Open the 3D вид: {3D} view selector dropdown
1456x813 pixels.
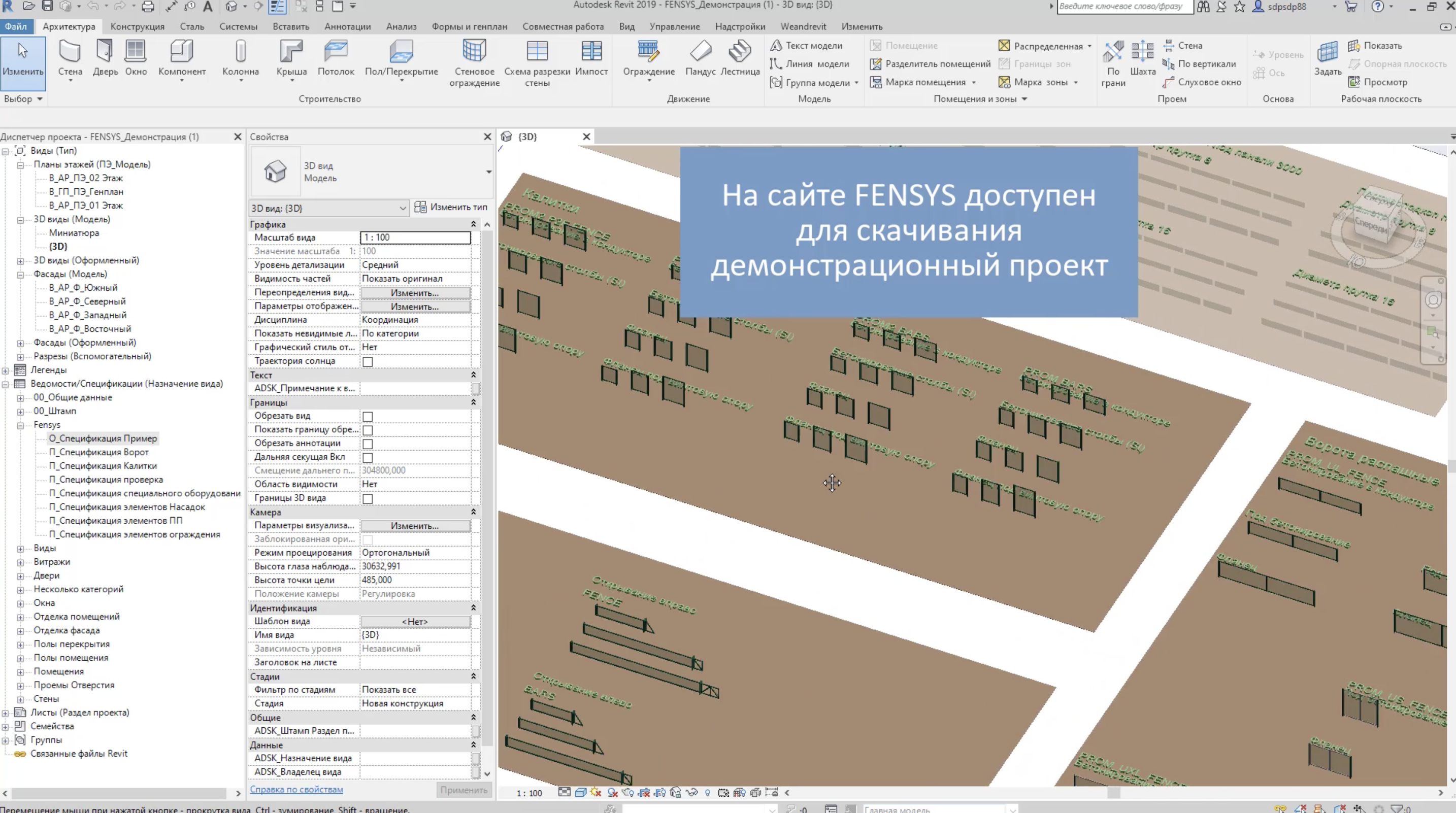(x=328, y=208)
